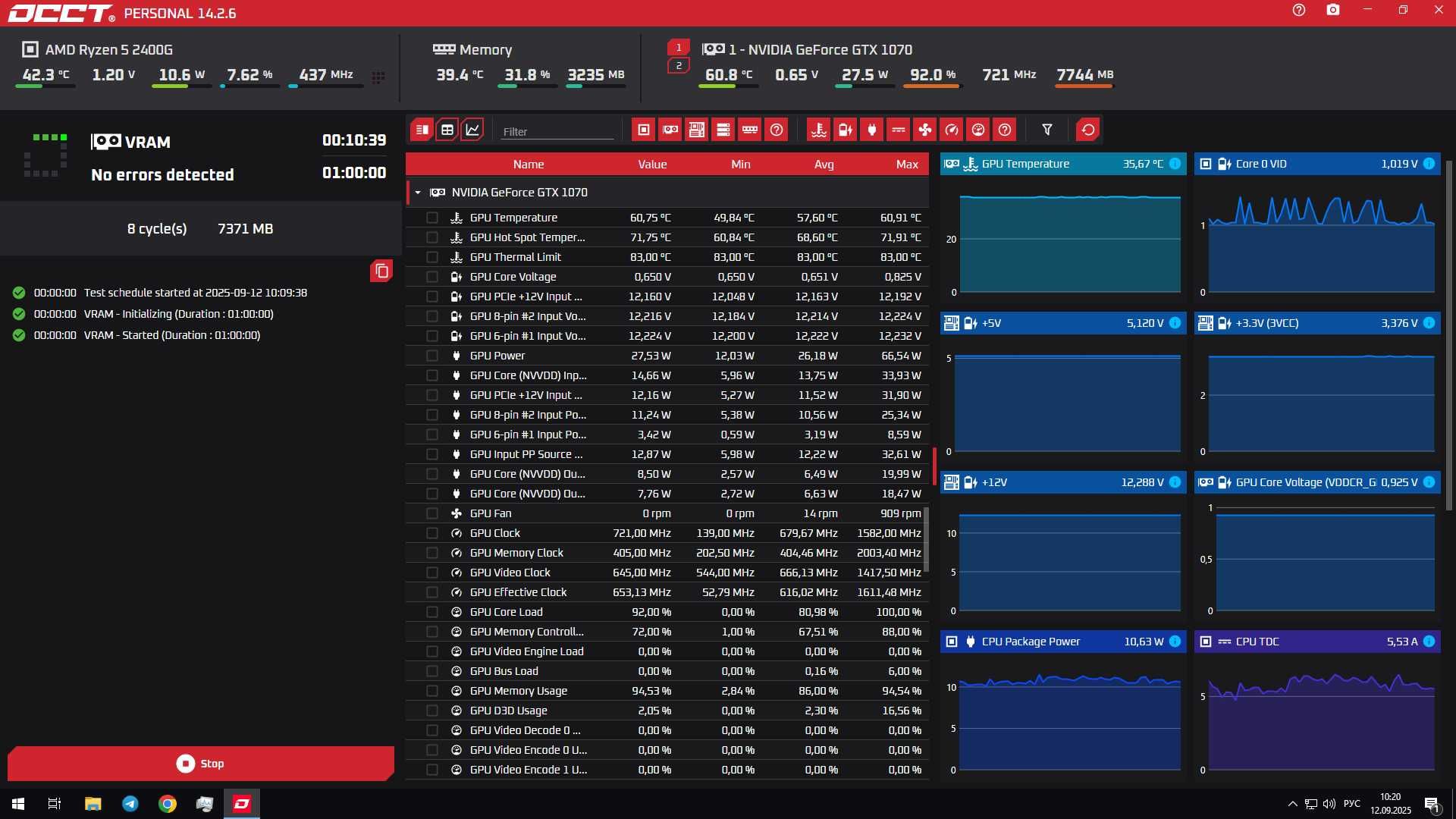1456x819 pixels.
Task: Toggle load usage sensor type filter
Action: pos(978,130)
